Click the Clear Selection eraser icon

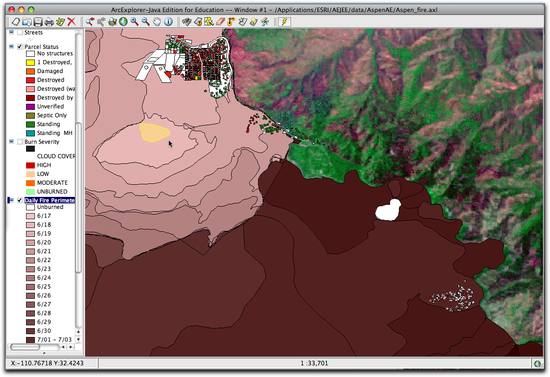click(220, 22)
